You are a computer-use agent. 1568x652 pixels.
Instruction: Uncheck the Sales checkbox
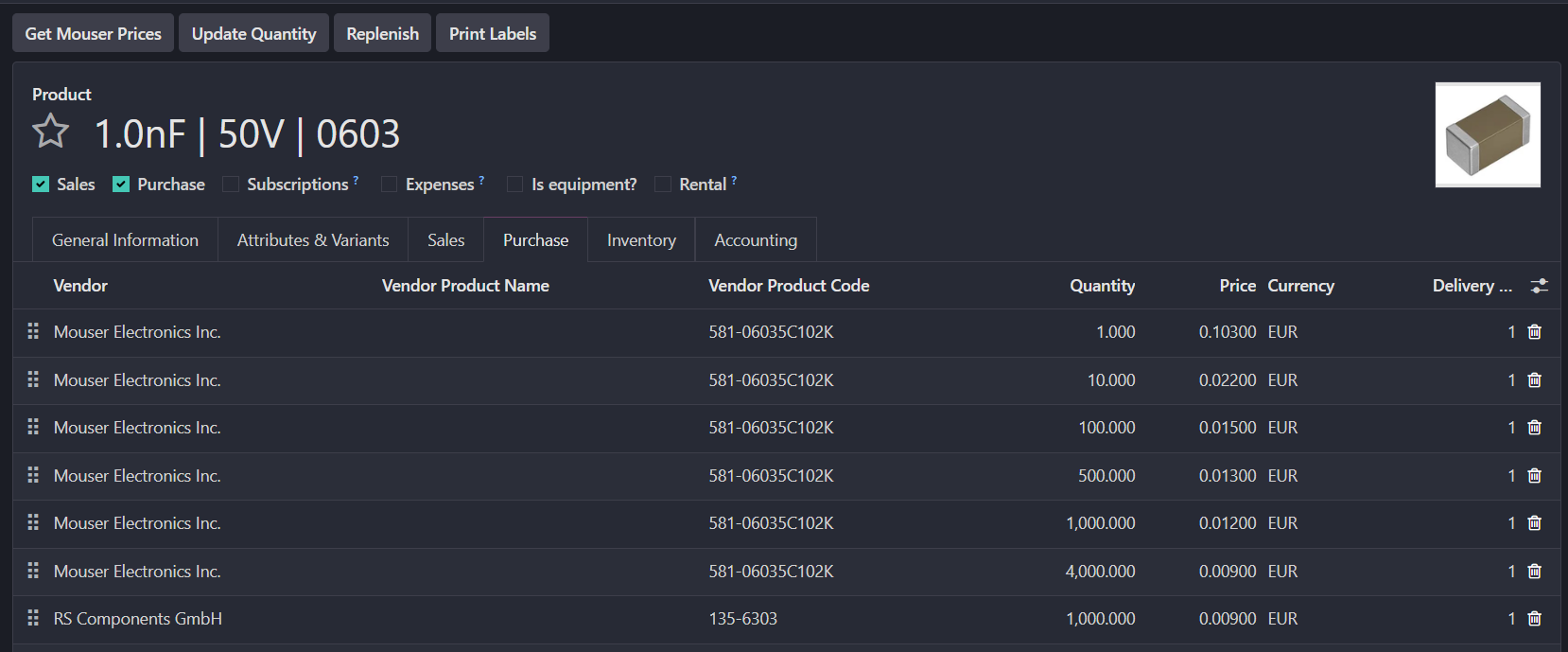click(41, 185)
